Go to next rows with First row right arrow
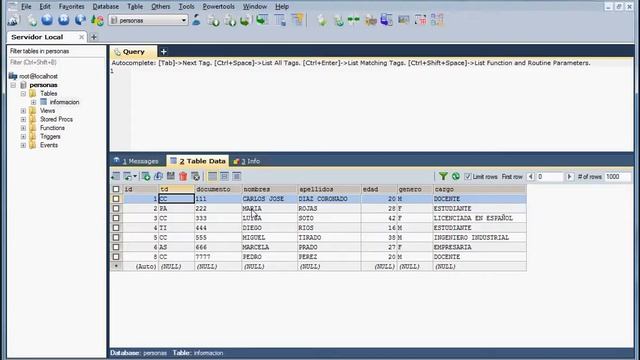The width and height of the screenshot is (640, 360). pyautogui.click(x=569, y=177)
